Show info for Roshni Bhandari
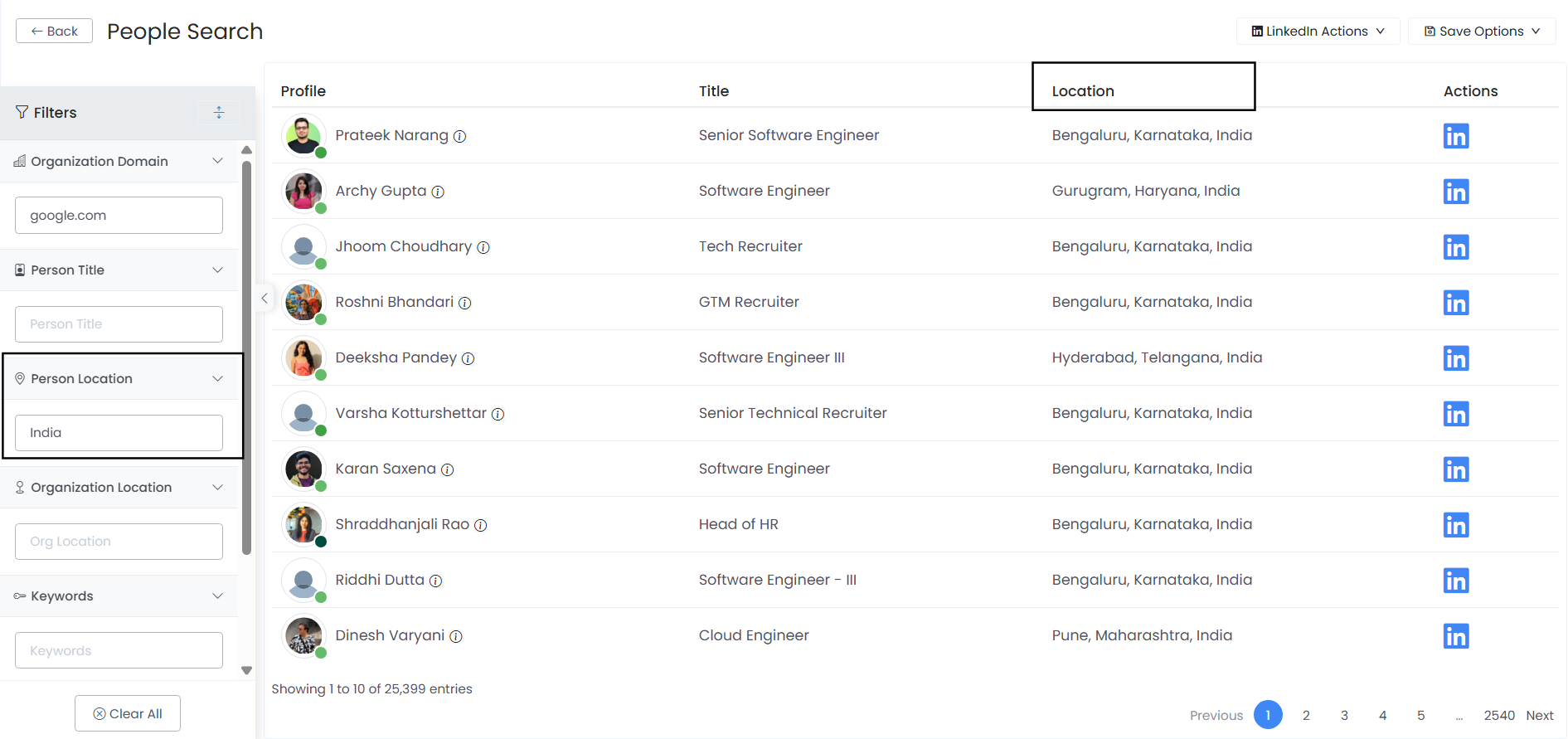The image size is (1568, 739). coord(465,303)
